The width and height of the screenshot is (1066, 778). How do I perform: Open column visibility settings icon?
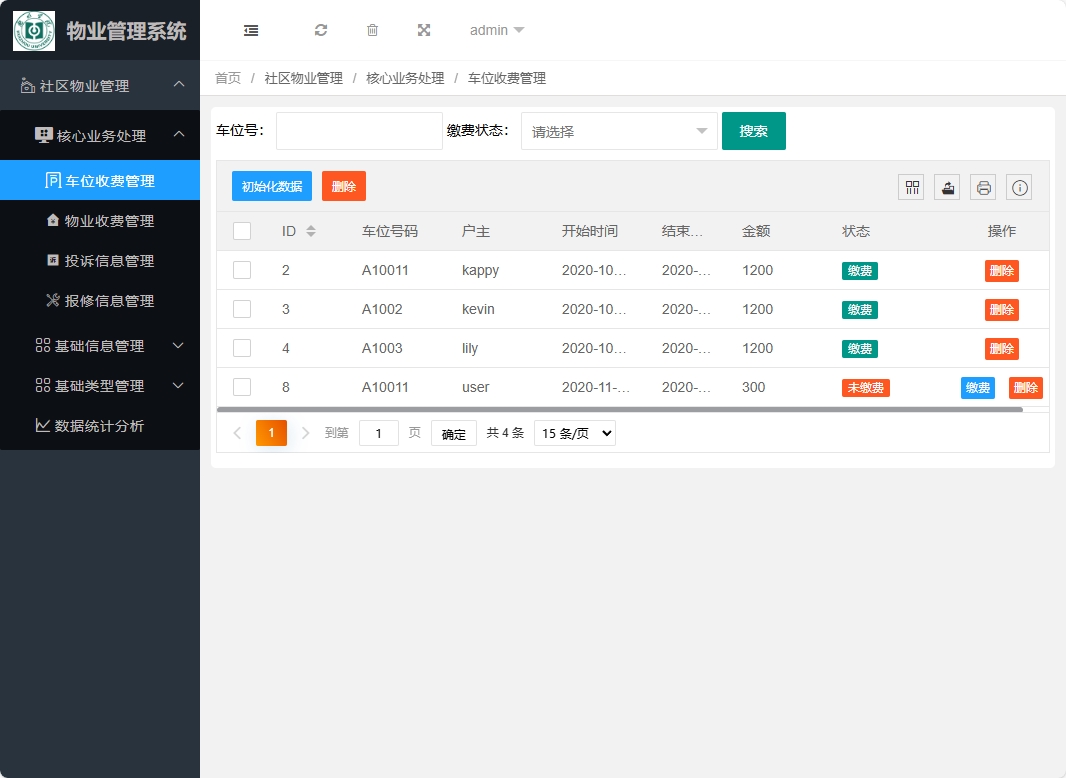[911, 187]
